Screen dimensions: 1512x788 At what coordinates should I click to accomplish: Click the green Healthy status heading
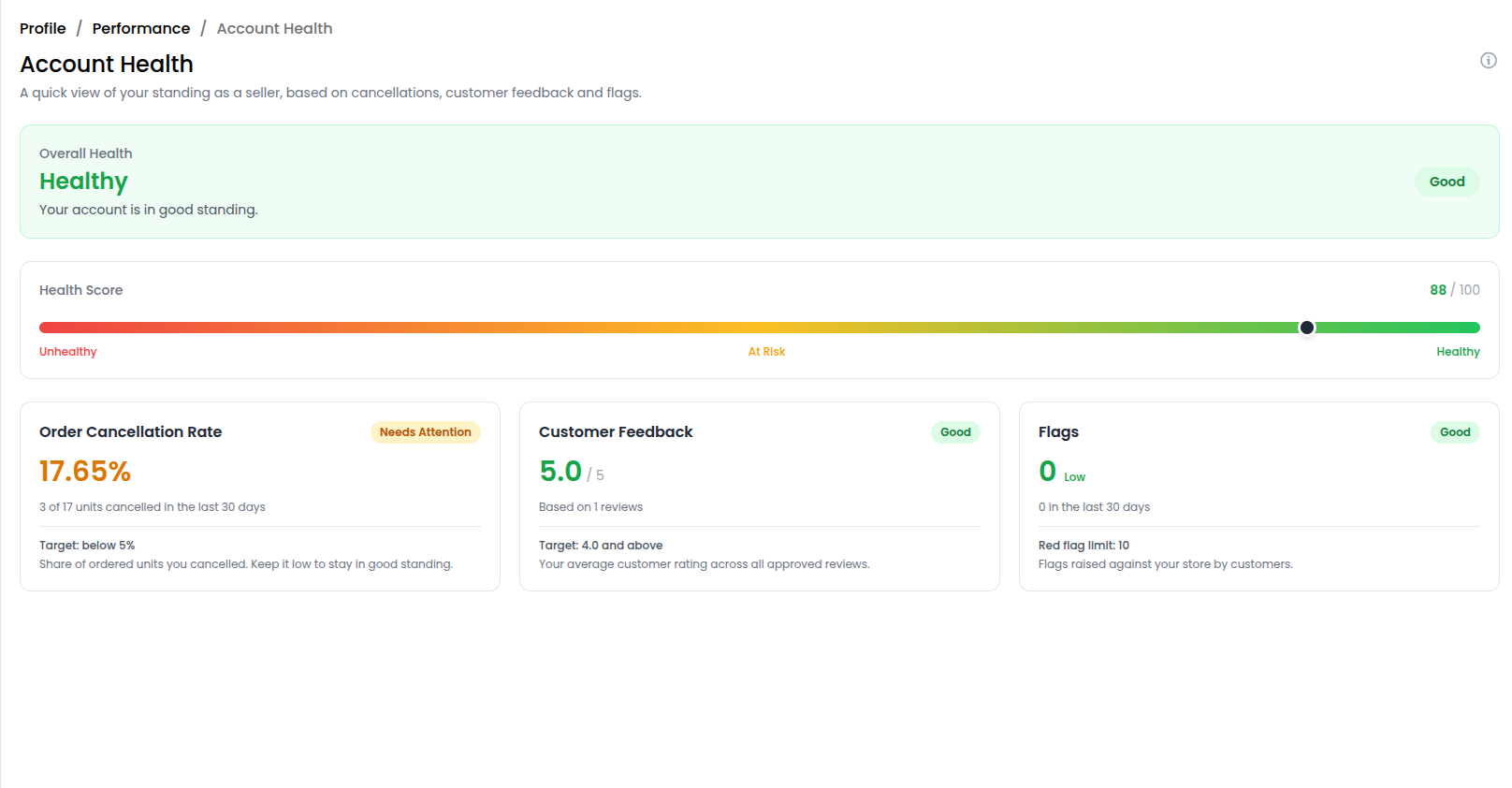coord(83,182)
